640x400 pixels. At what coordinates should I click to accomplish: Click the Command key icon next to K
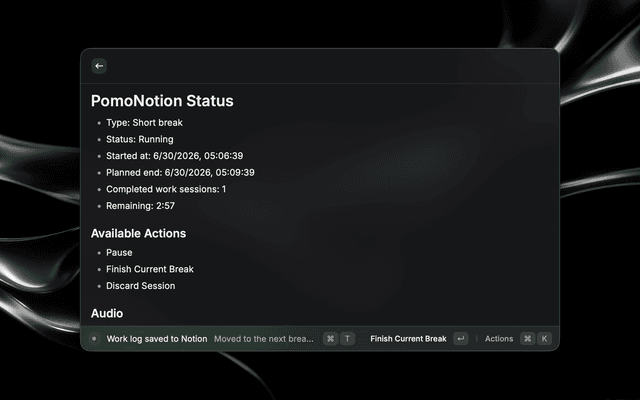pos(528,339)
